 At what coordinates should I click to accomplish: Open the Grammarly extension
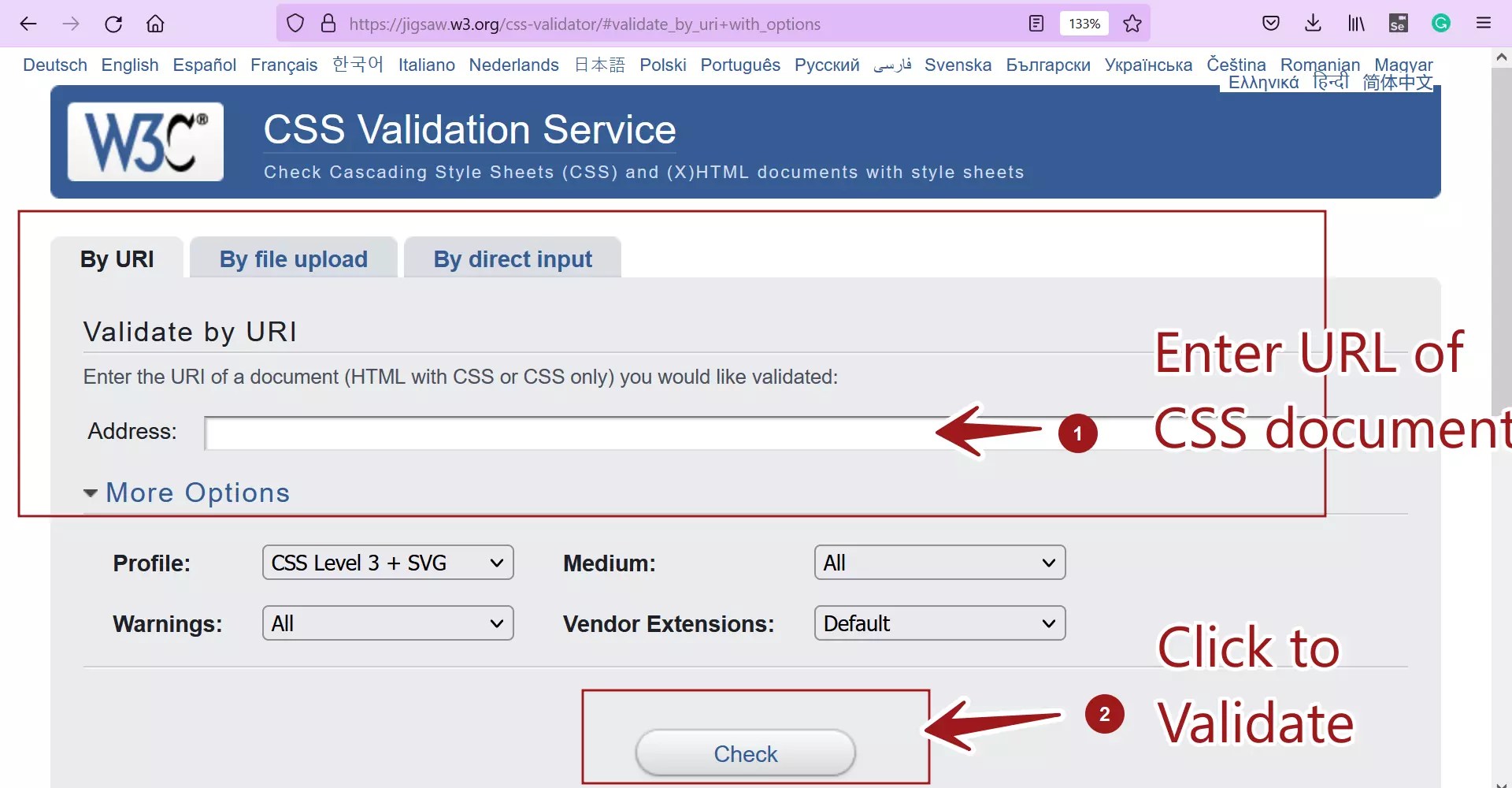[1440, 23]
